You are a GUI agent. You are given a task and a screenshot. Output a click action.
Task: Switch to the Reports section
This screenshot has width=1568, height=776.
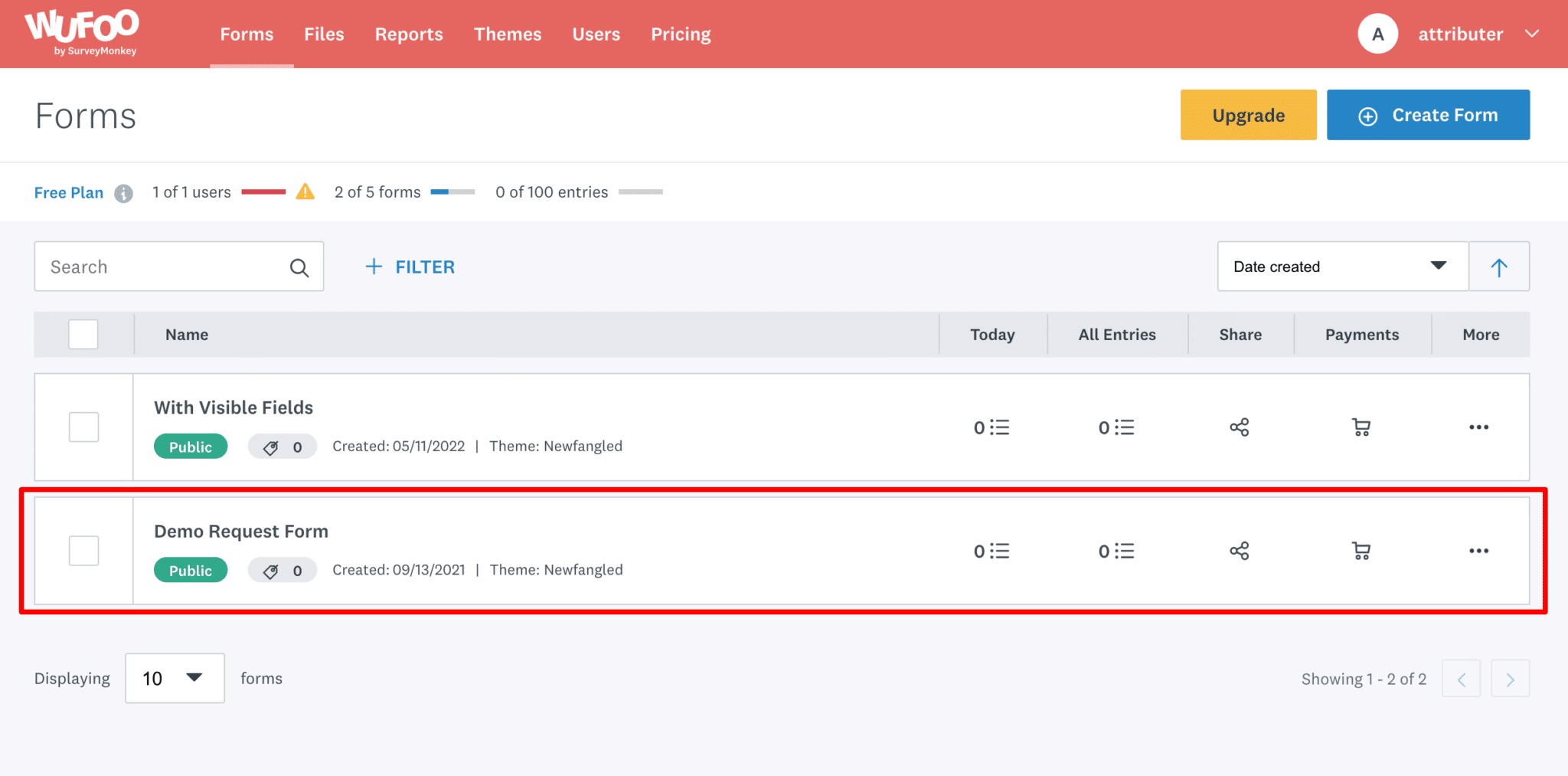(409, 34)
